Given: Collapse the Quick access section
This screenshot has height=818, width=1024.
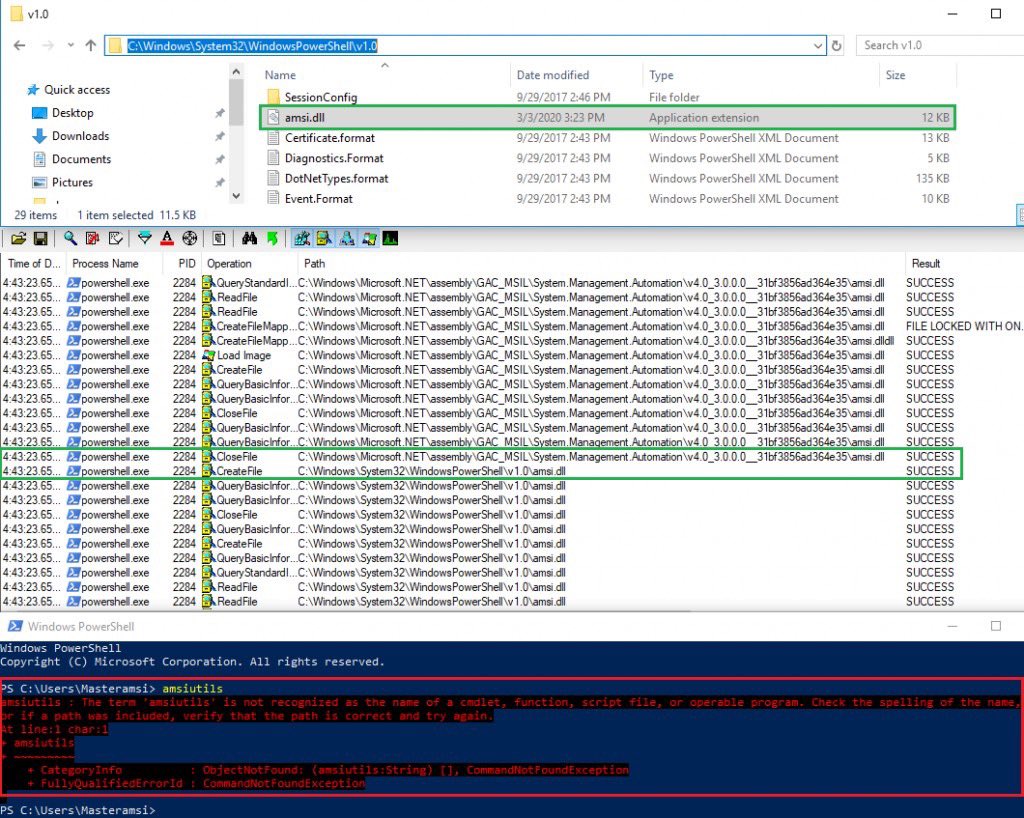Looking at the screenshot, I should pyautogui.click(x=26, y=89).
